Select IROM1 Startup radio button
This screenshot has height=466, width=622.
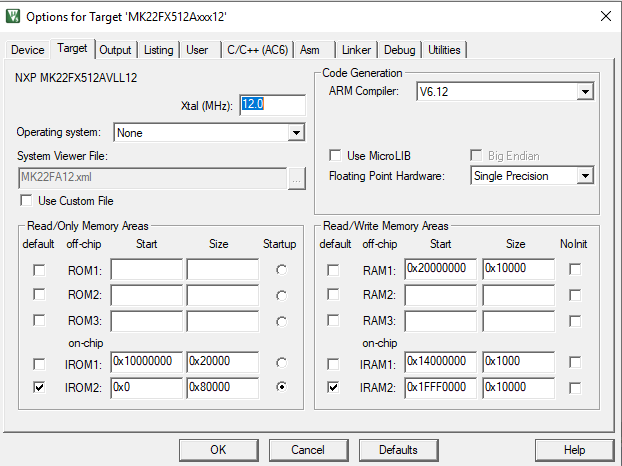tap(282, 362)
